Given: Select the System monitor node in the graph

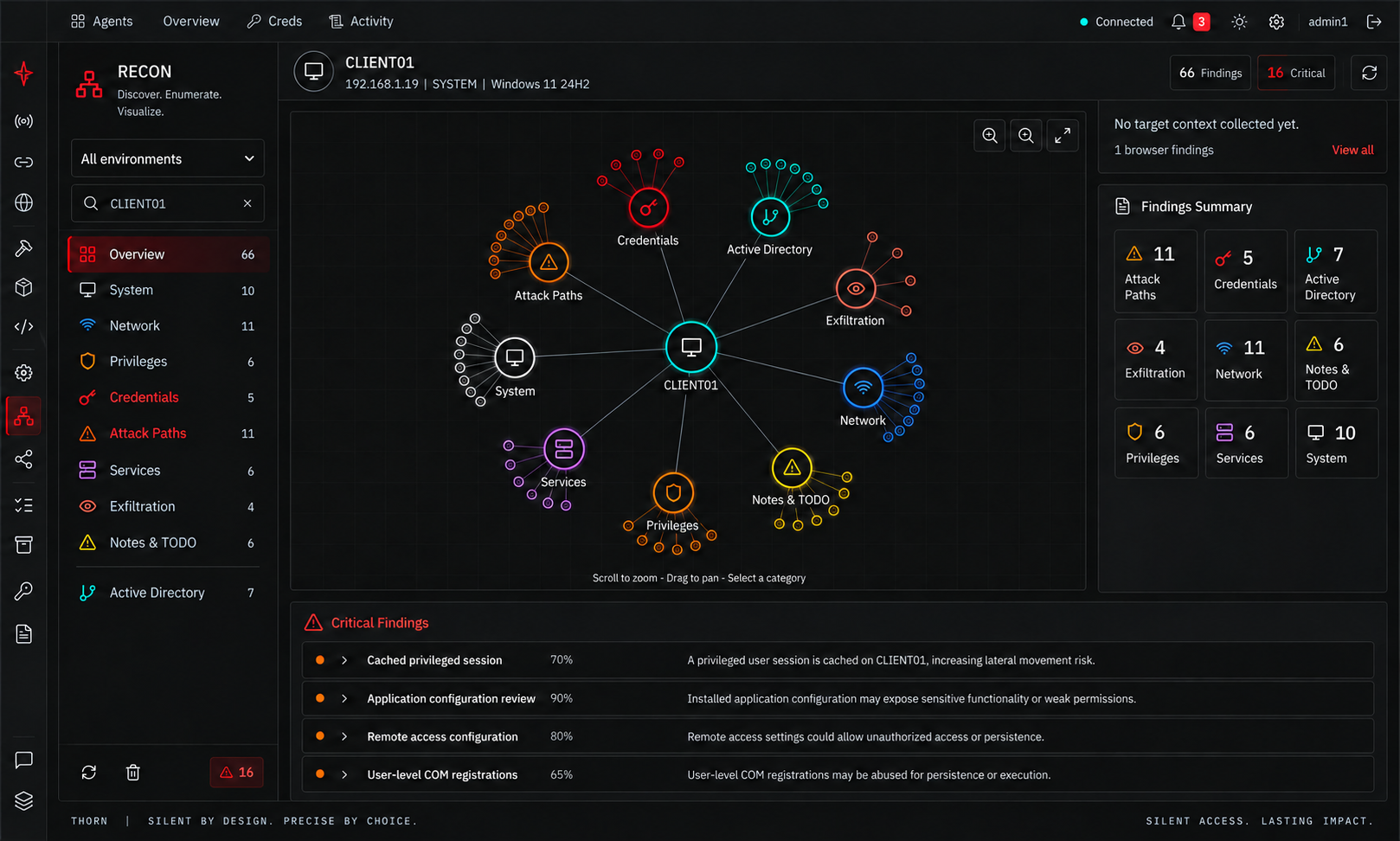Looking at the screenshot, I should click(x=515, y=357).
